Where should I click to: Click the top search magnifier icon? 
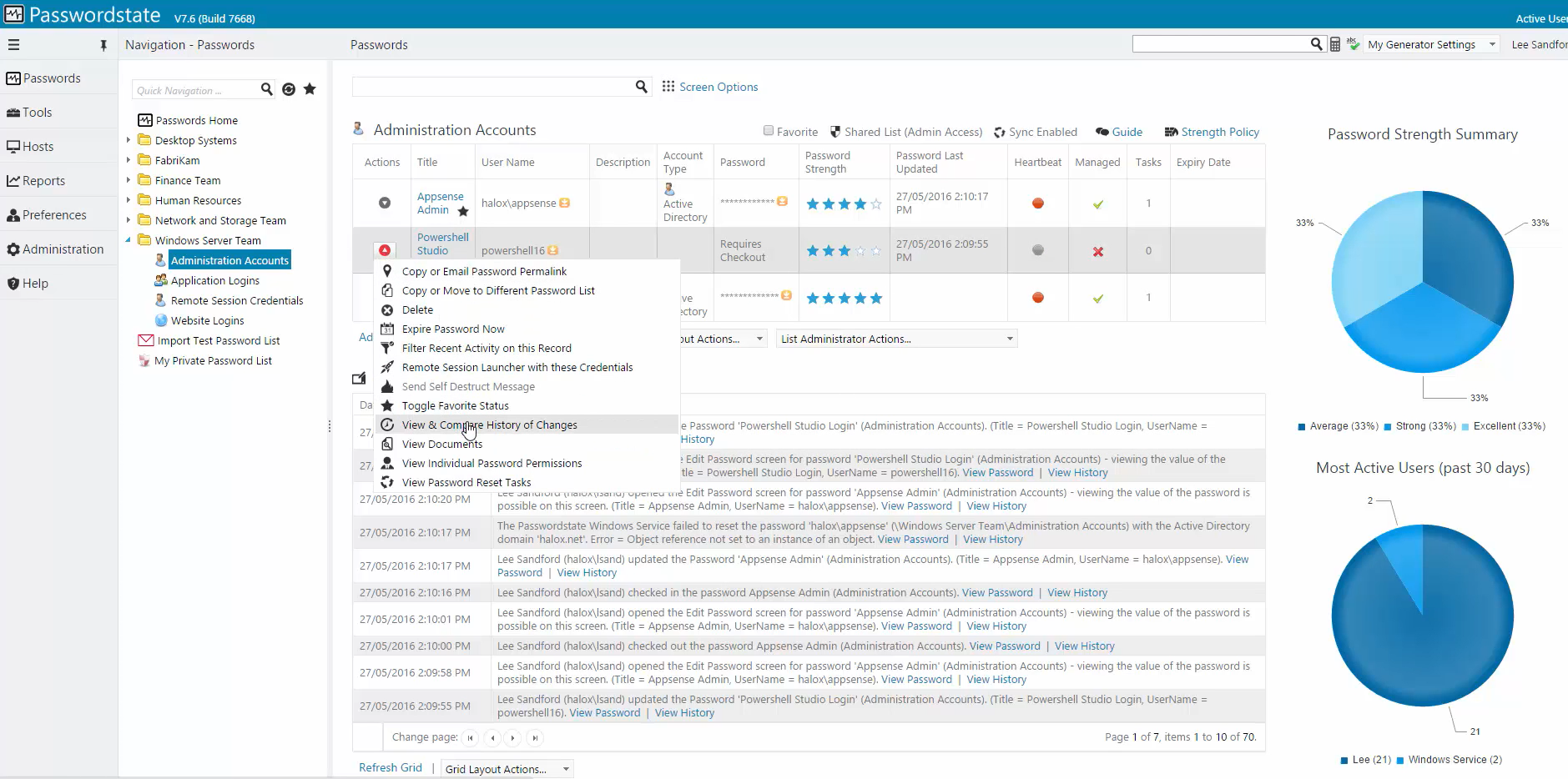(x=1316, y=44)
